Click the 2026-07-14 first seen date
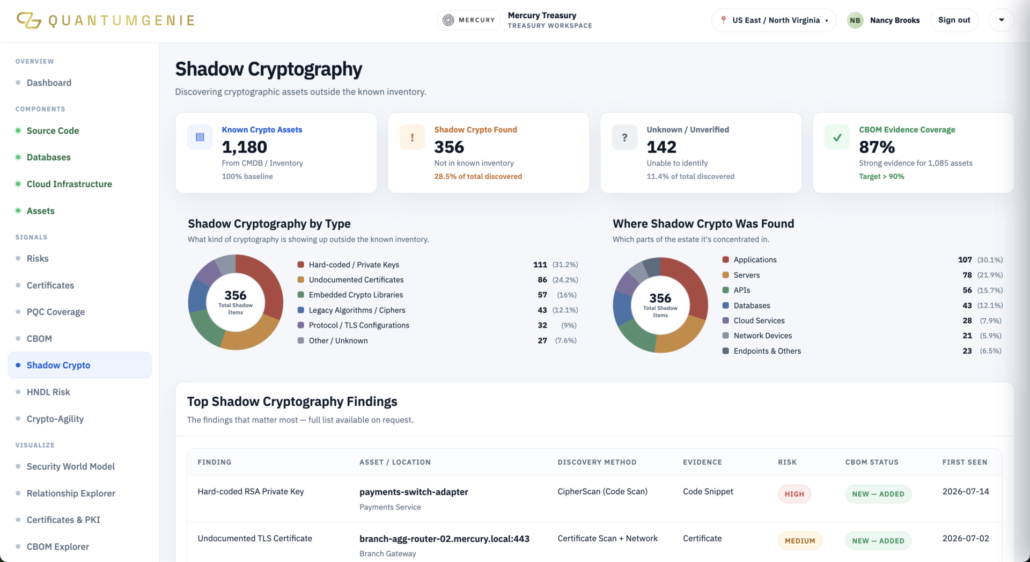 (966, 492)
